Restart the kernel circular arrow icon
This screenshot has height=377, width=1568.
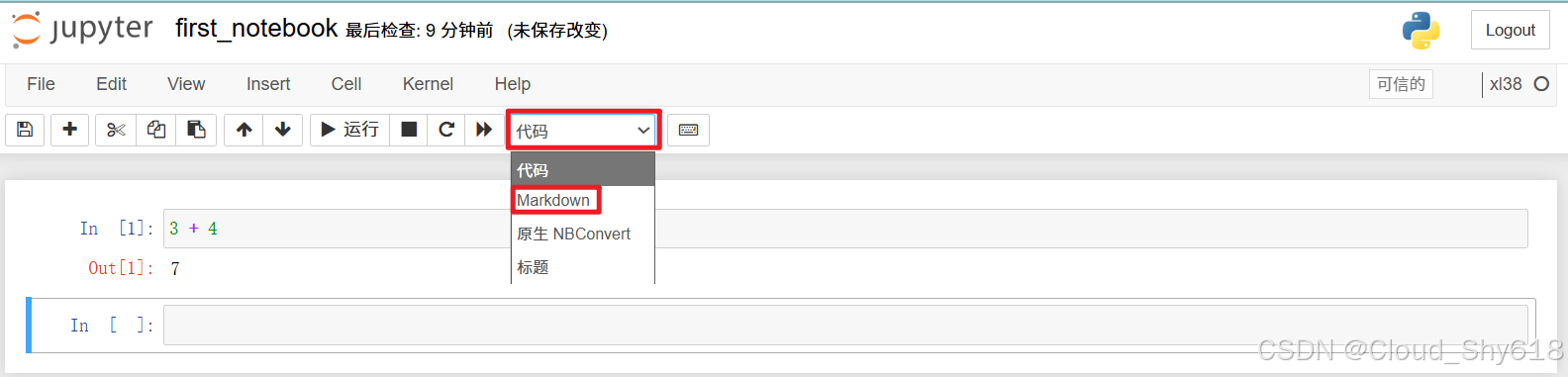446,130
